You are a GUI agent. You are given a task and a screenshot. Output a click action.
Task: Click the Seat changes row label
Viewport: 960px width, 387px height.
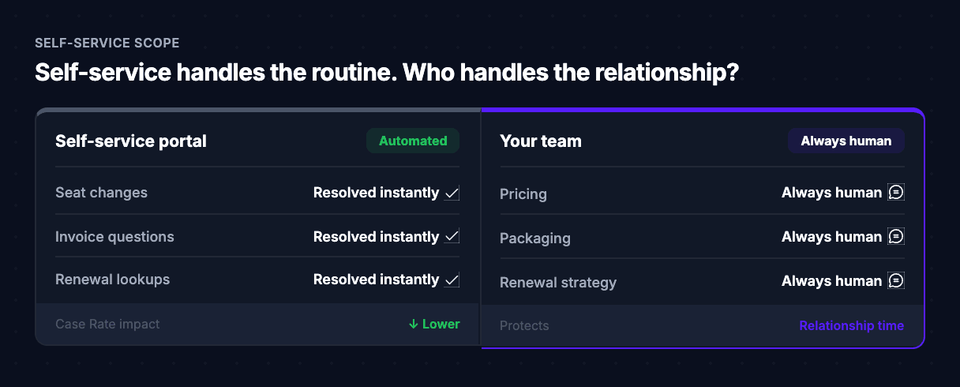[101, 193]
